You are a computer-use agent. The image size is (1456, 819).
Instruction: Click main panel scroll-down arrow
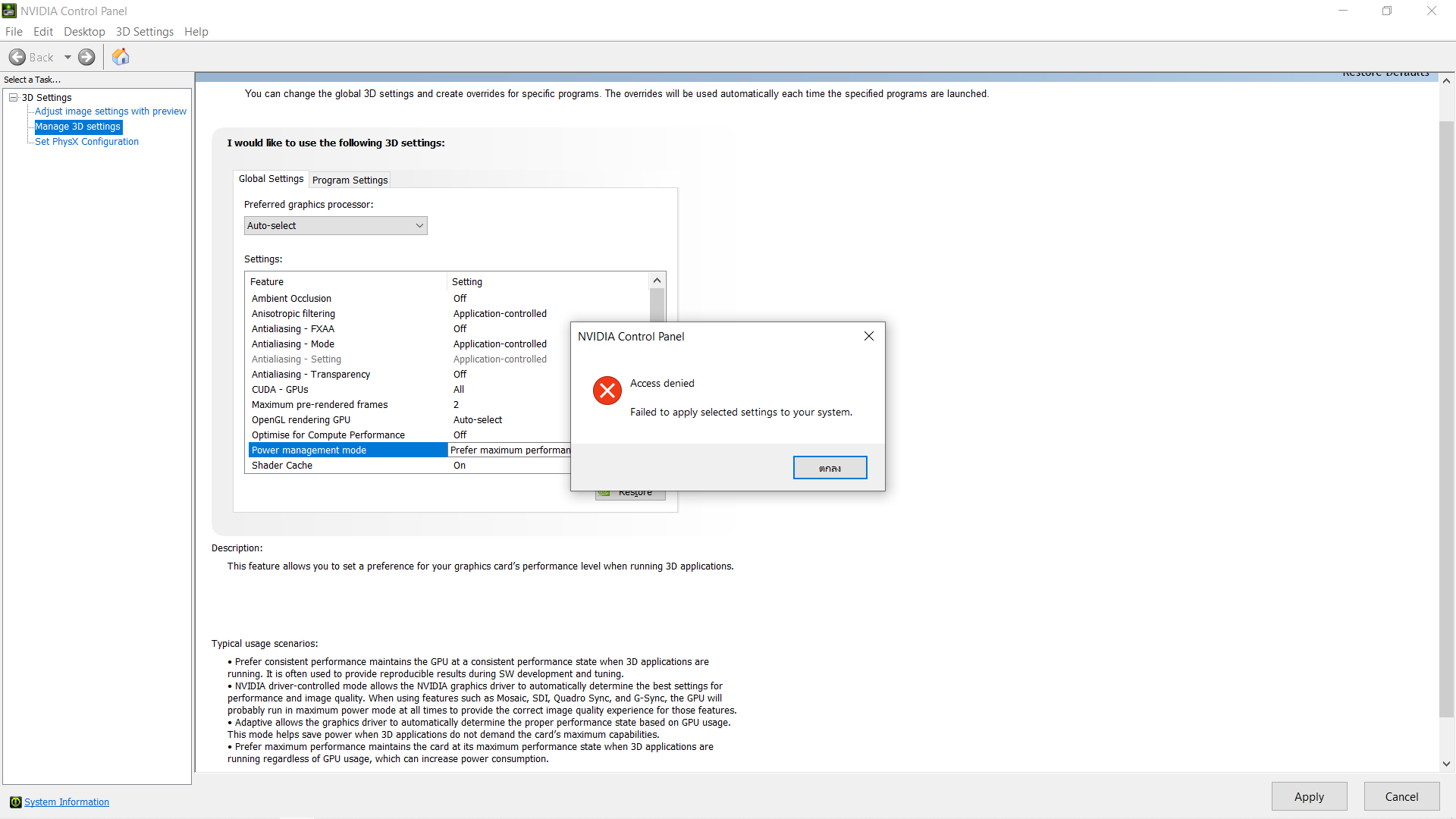[x=1446, y=764]
